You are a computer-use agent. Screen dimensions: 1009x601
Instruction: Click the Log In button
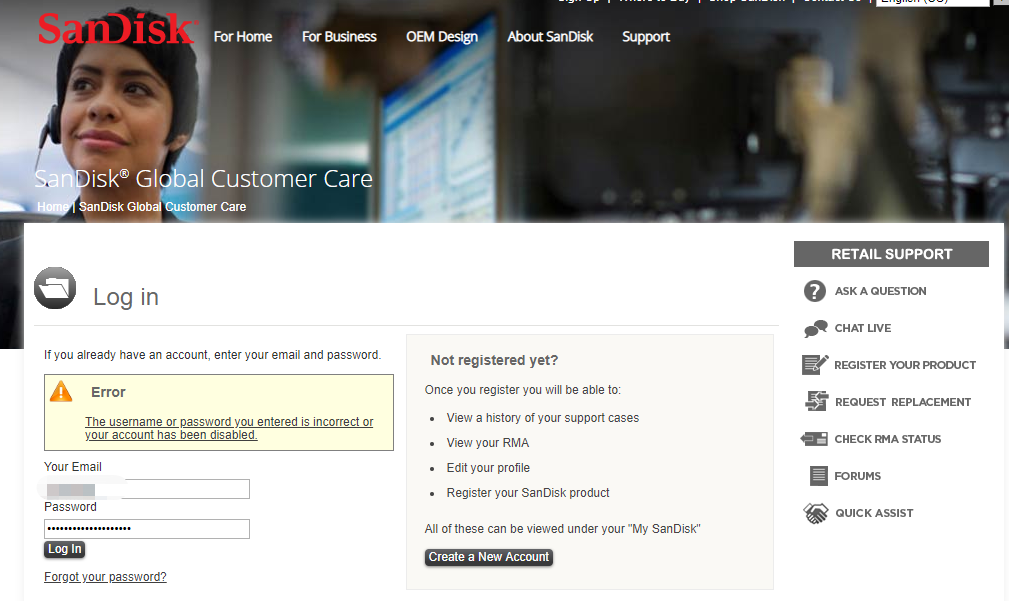[x=64, y=549]
